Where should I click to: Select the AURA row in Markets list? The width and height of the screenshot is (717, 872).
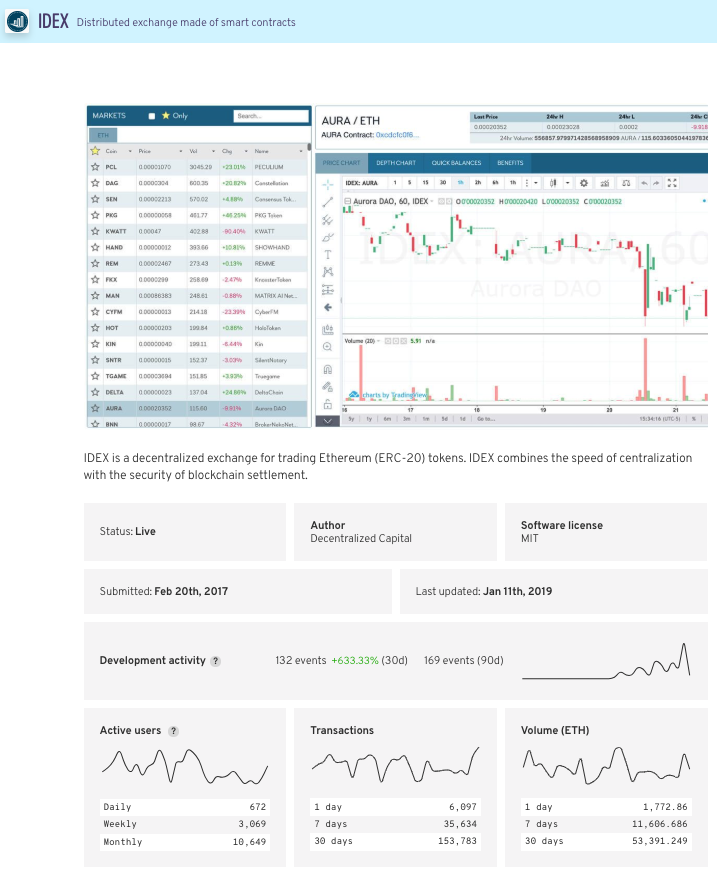[197, 408]
